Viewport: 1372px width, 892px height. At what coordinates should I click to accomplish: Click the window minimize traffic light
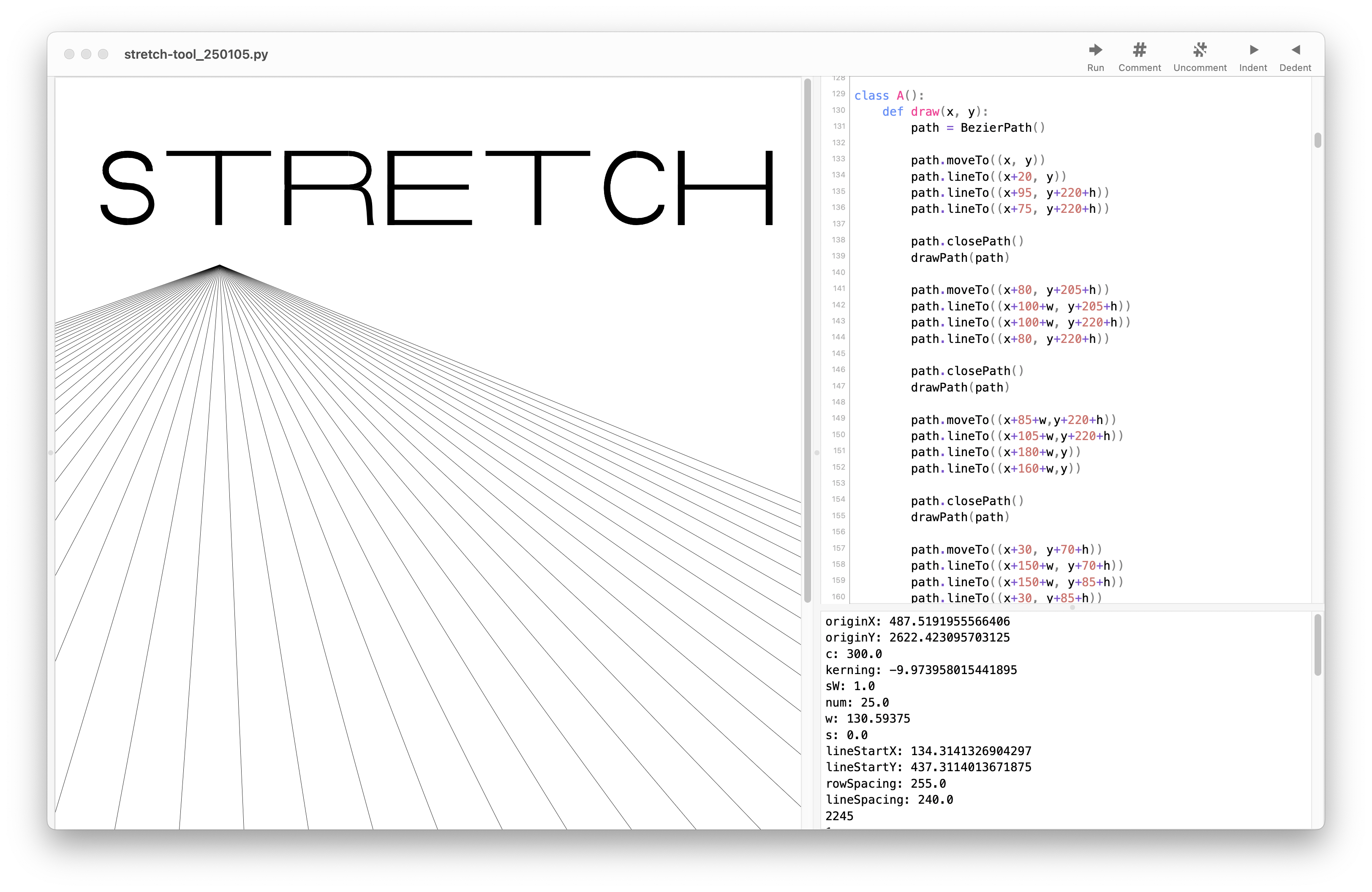click(86, 54)
